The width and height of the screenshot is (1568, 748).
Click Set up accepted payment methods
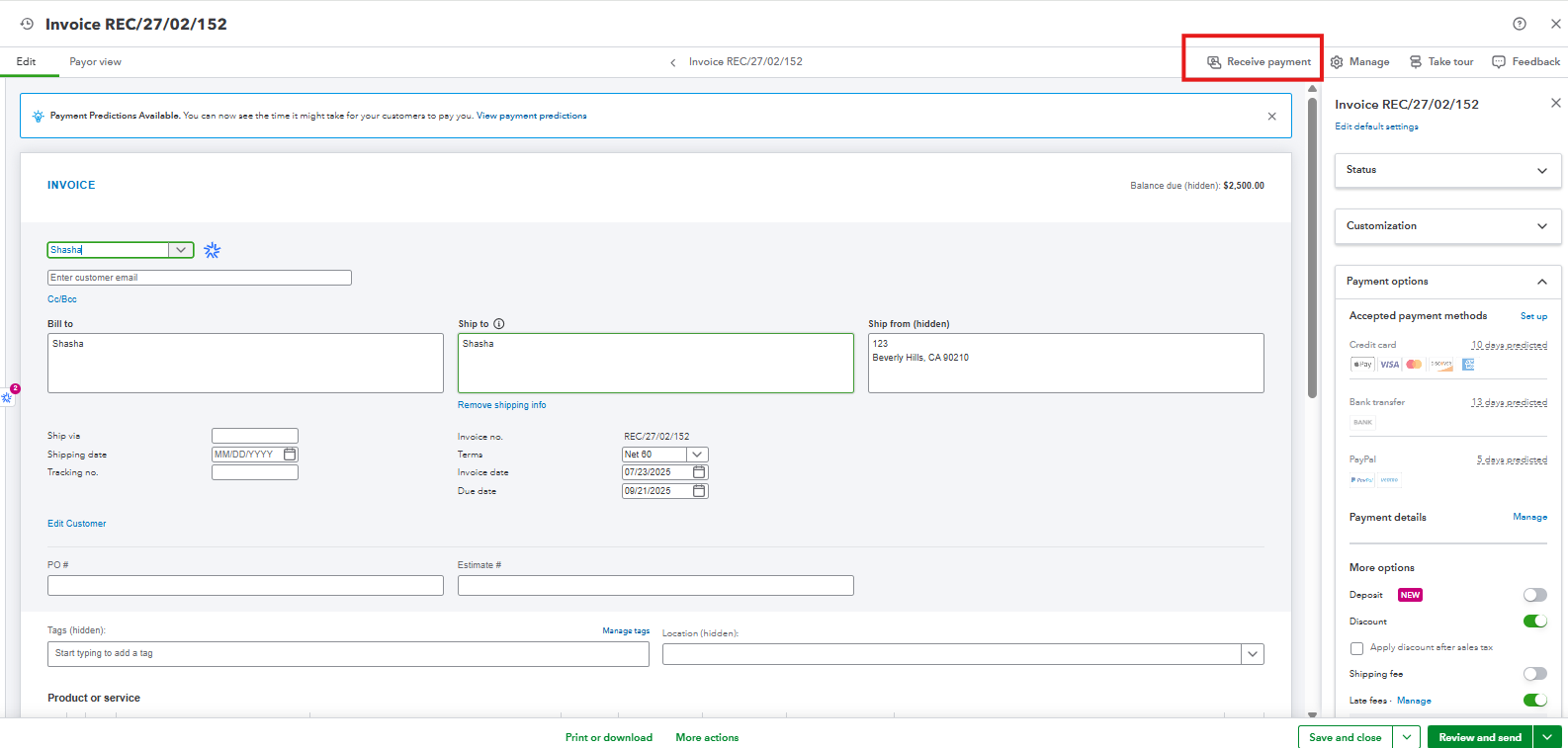[x=1533, y=316]
